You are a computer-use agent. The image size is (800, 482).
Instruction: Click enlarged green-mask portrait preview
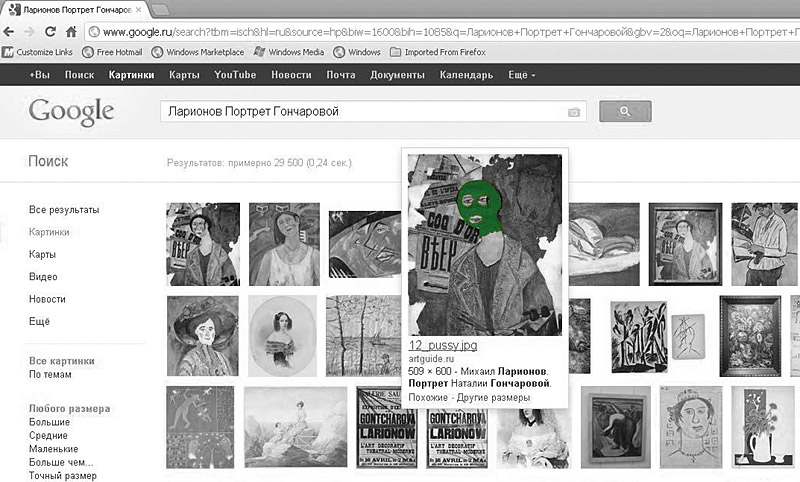(485, 245)
